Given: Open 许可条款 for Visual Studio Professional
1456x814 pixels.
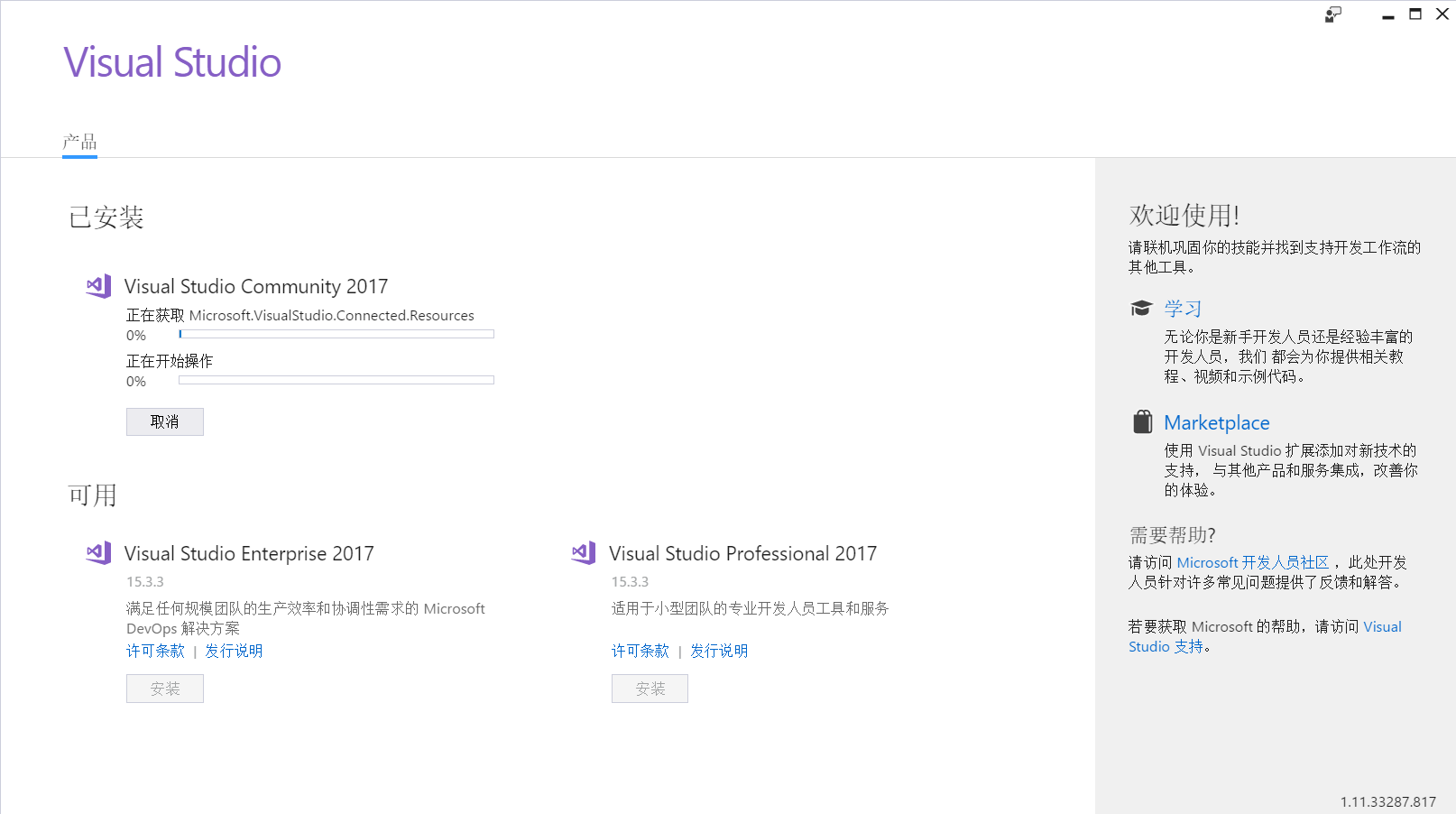Looking at the screenshot, I should pyautogui.click(x=640, y=651).
